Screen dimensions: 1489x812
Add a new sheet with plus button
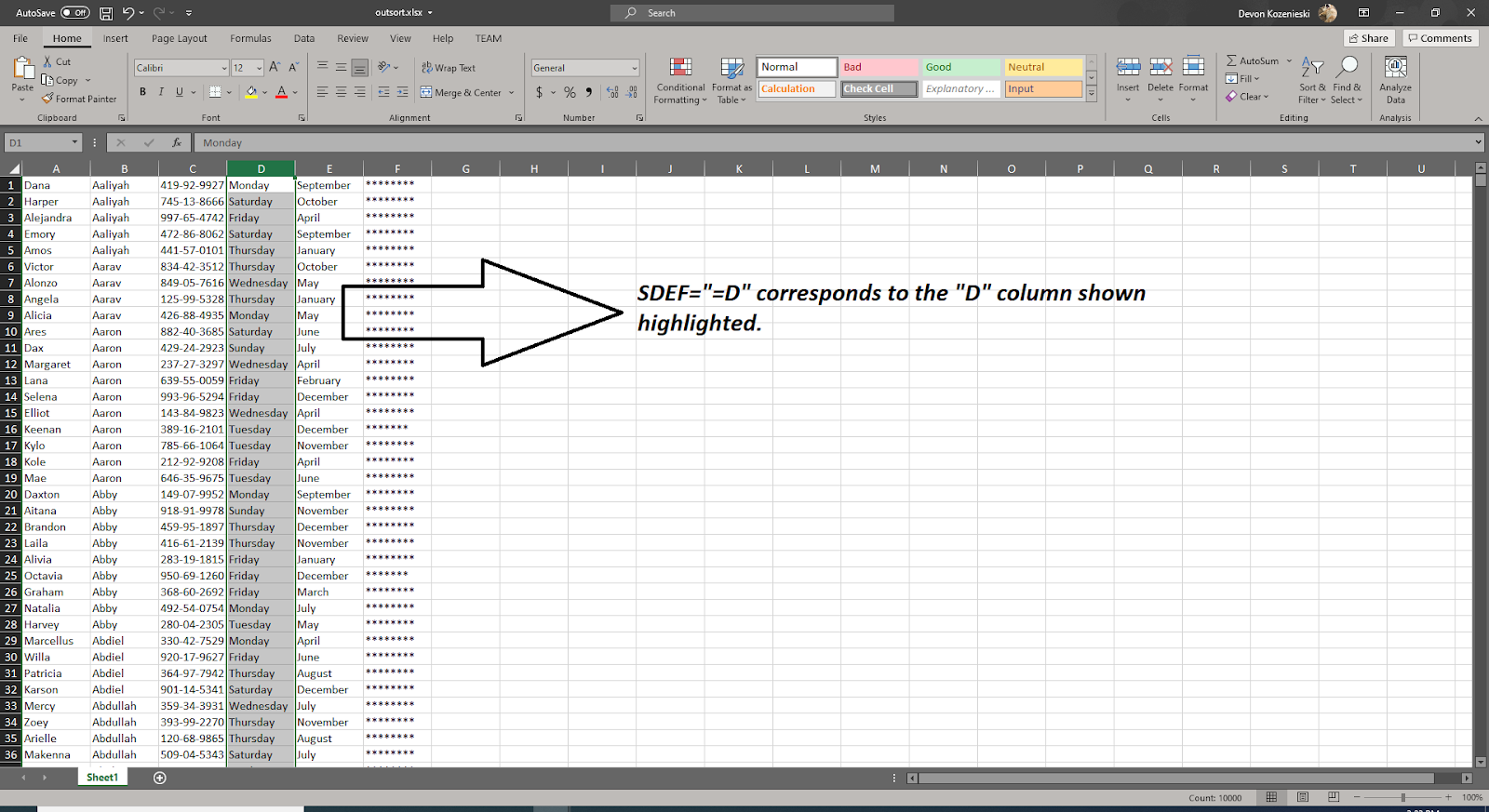click(159, 778)
